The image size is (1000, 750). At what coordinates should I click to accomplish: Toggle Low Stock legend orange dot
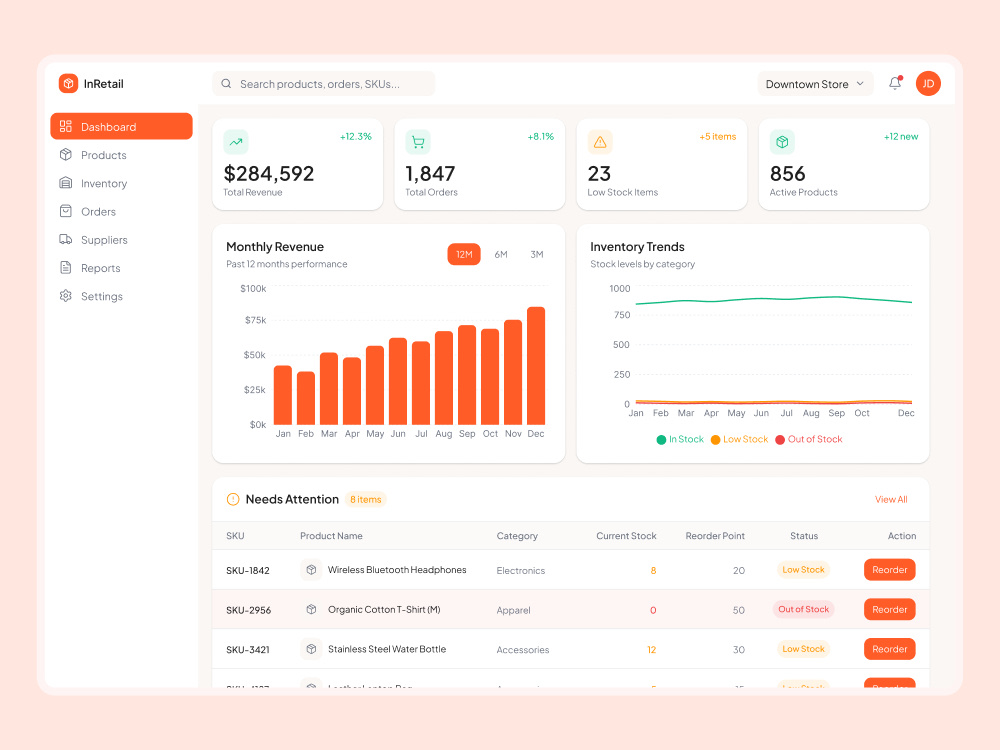point(716,439)
